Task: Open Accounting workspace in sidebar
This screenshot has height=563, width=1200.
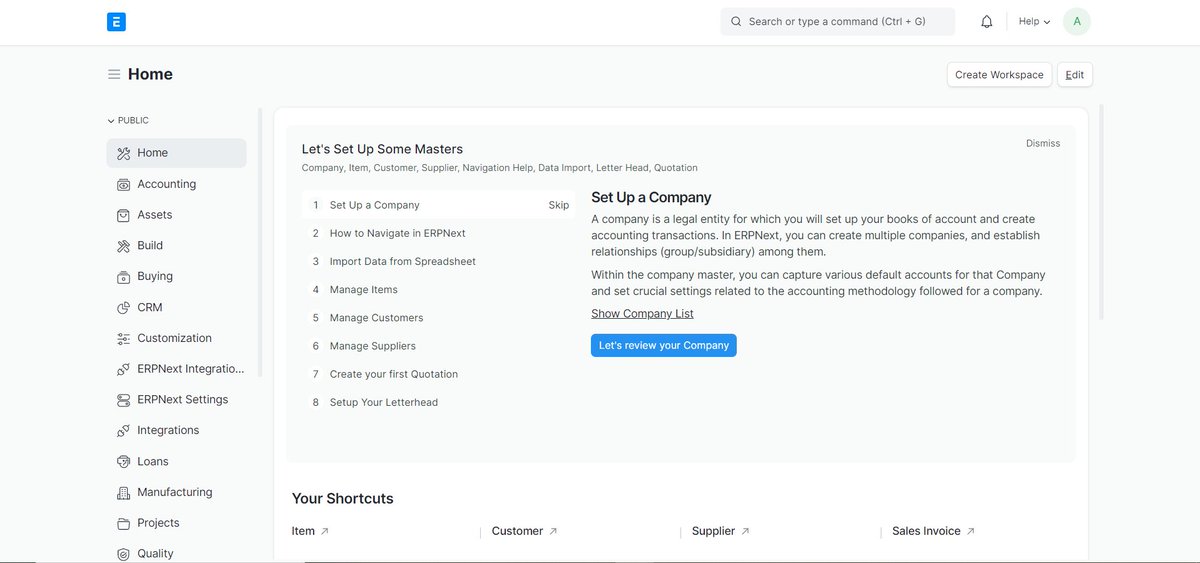Action: click(176, 184)
